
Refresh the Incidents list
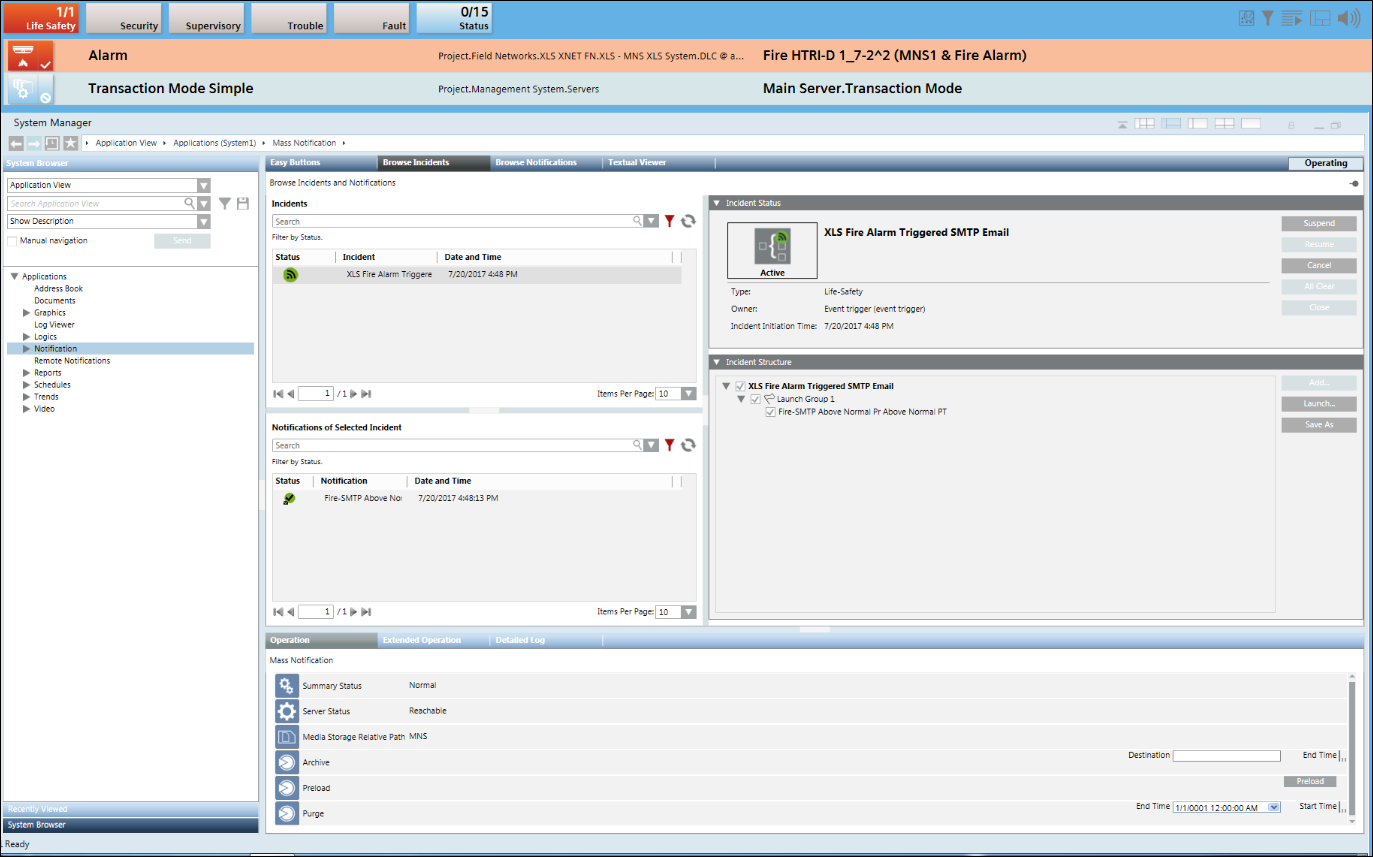(688, 221)
